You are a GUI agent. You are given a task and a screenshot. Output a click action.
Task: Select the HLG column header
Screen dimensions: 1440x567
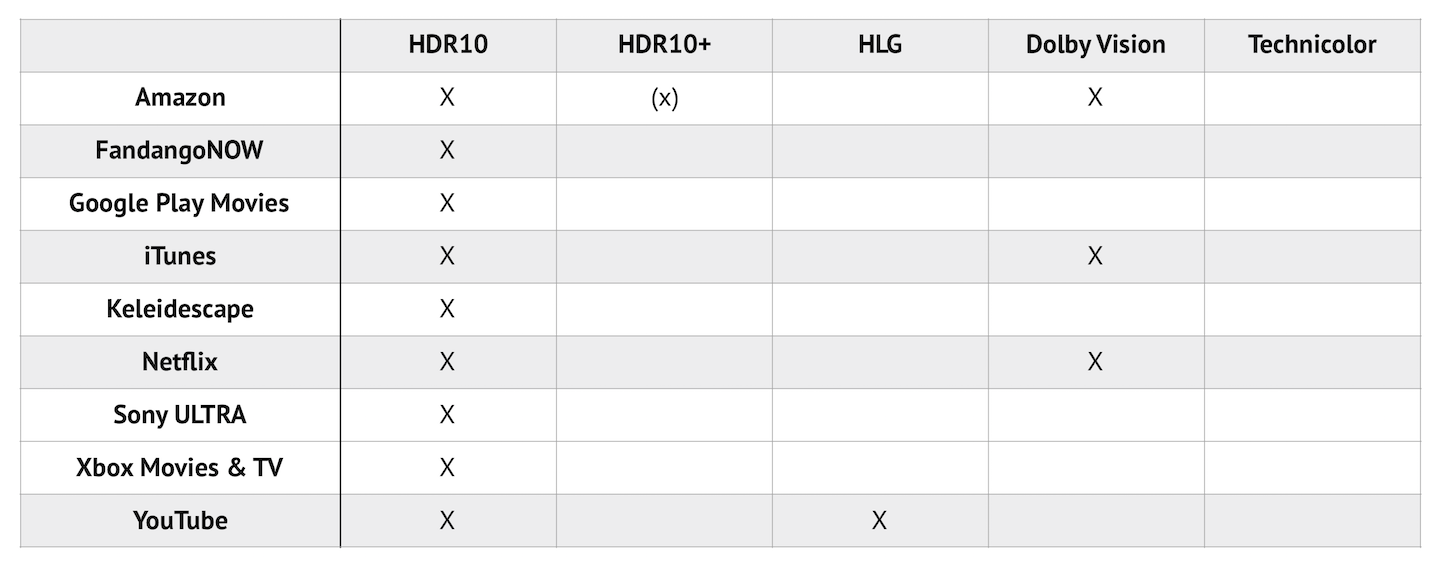pyautogui.click(x=880, y=45)
